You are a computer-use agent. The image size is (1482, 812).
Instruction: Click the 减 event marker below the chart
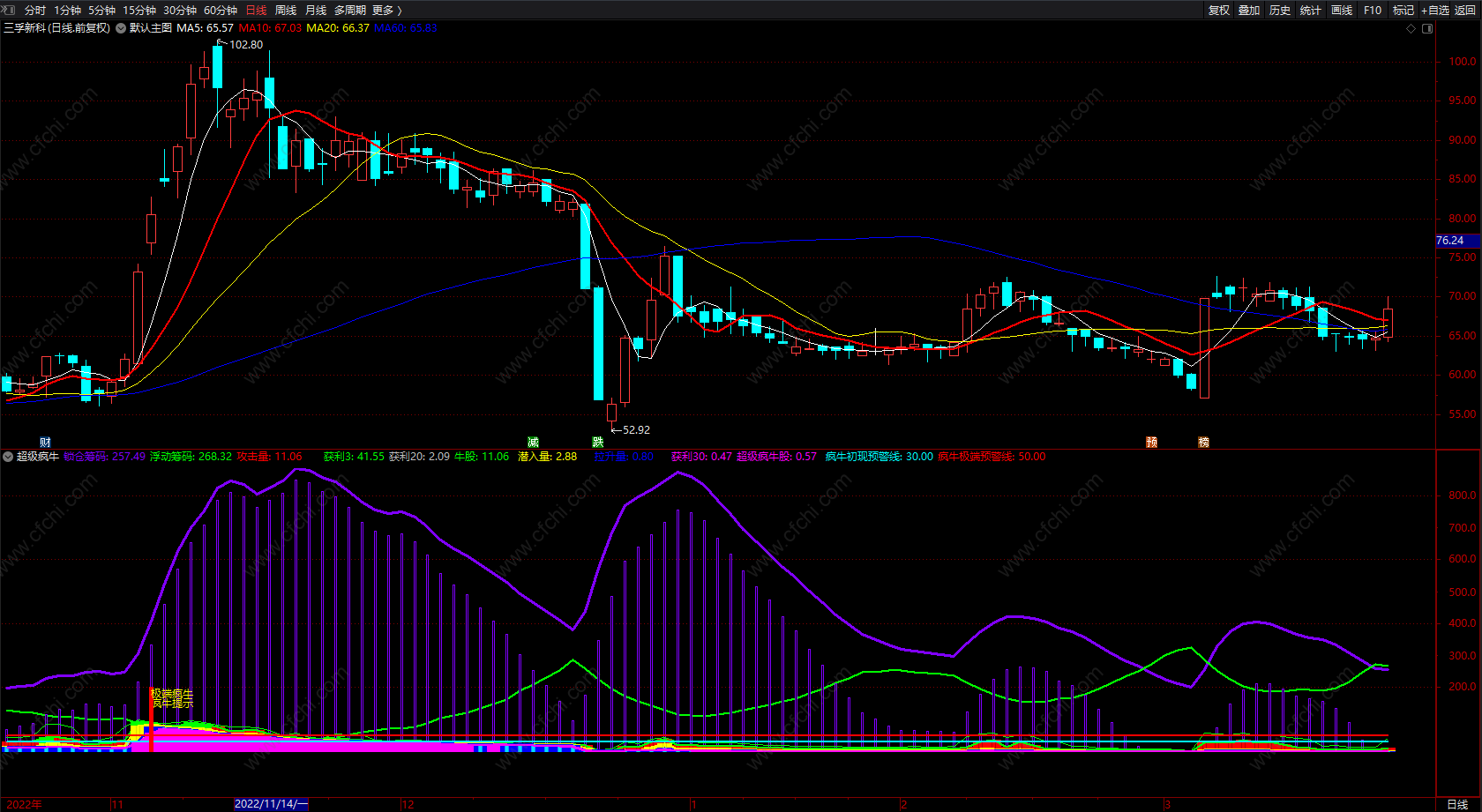pos(533,443)
